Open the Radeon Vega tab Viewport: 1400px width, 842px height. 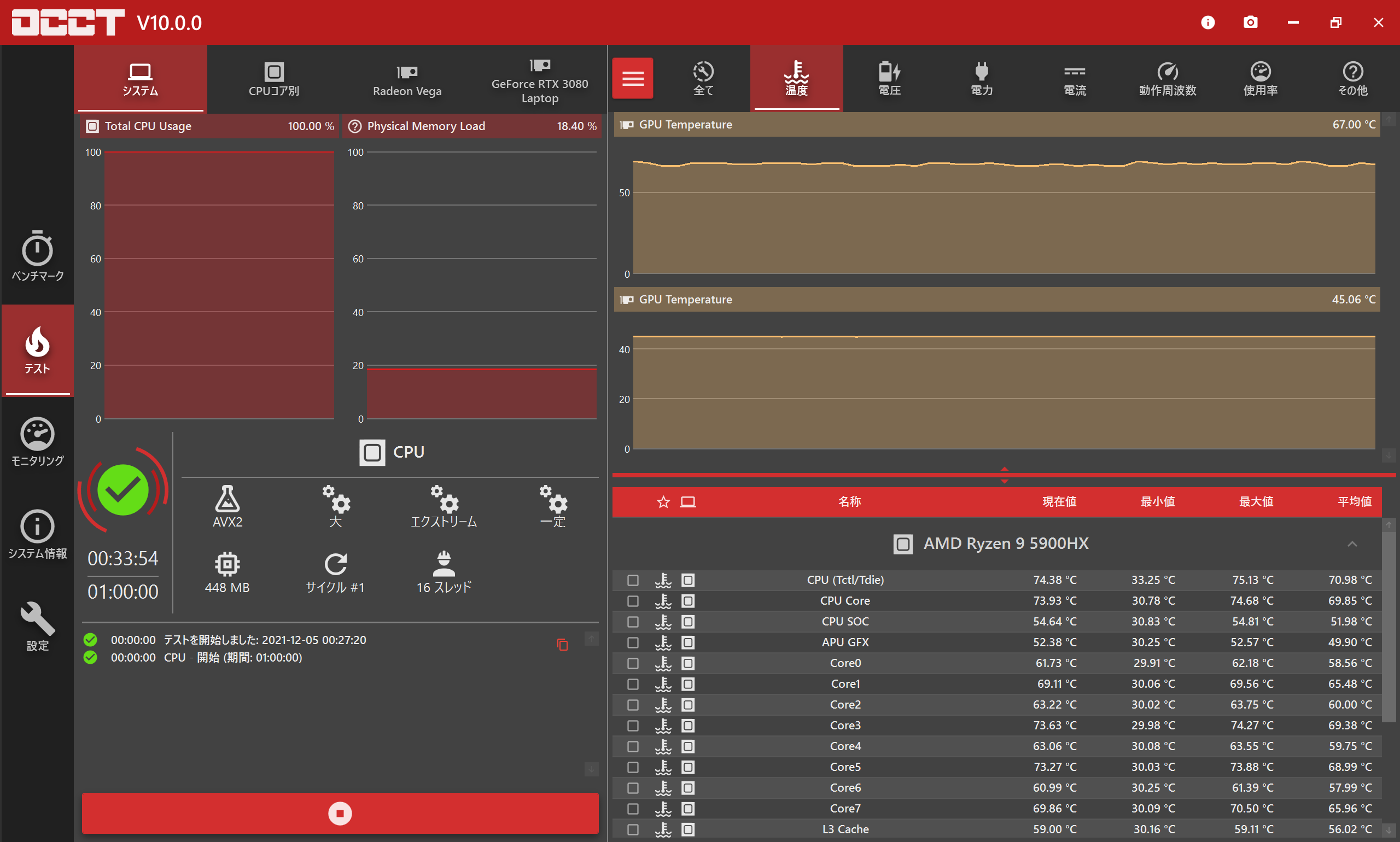(x=407, y=79)
